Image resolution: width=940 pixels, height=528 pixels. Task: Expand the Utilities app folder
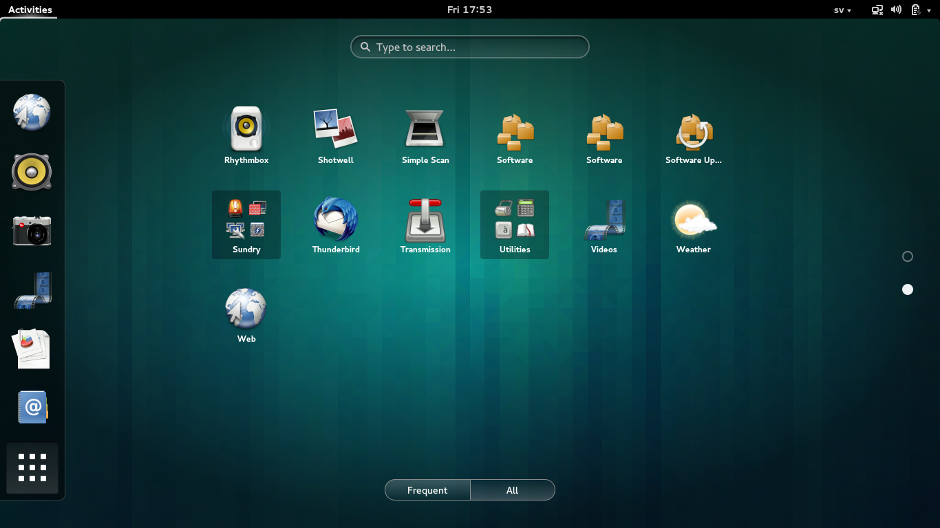(x=514, y=225)
